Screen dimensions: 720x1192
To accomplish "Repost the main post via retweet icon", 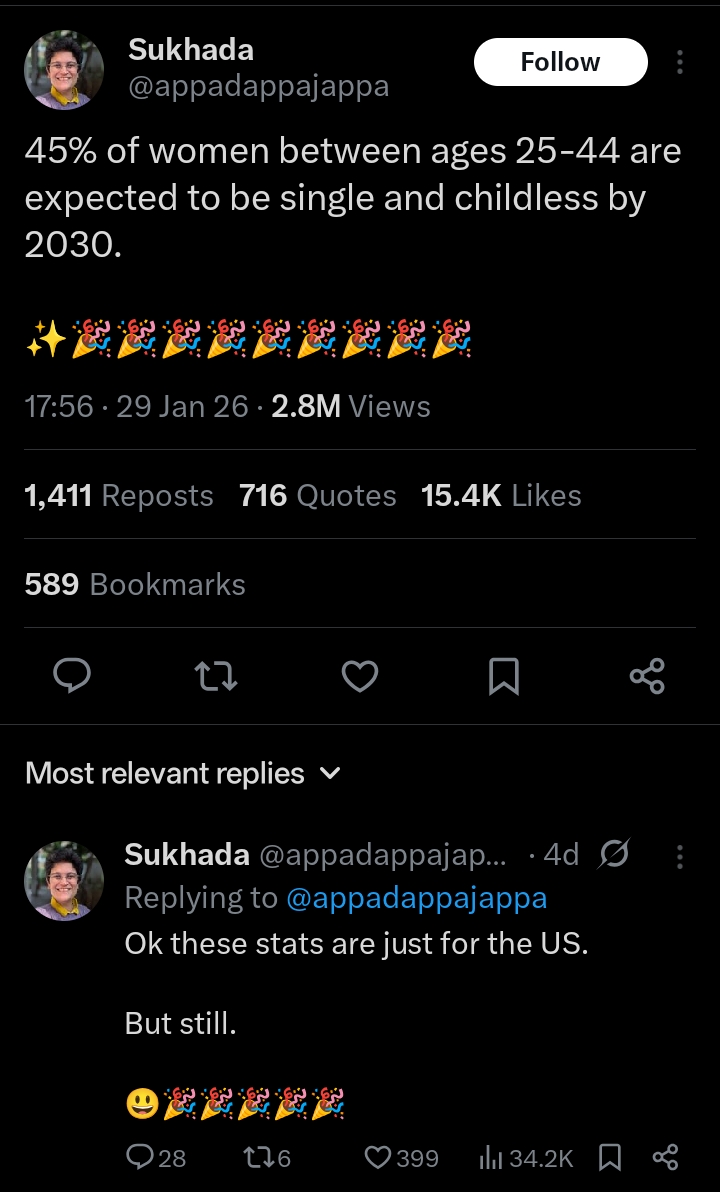I will coord(215,677).
